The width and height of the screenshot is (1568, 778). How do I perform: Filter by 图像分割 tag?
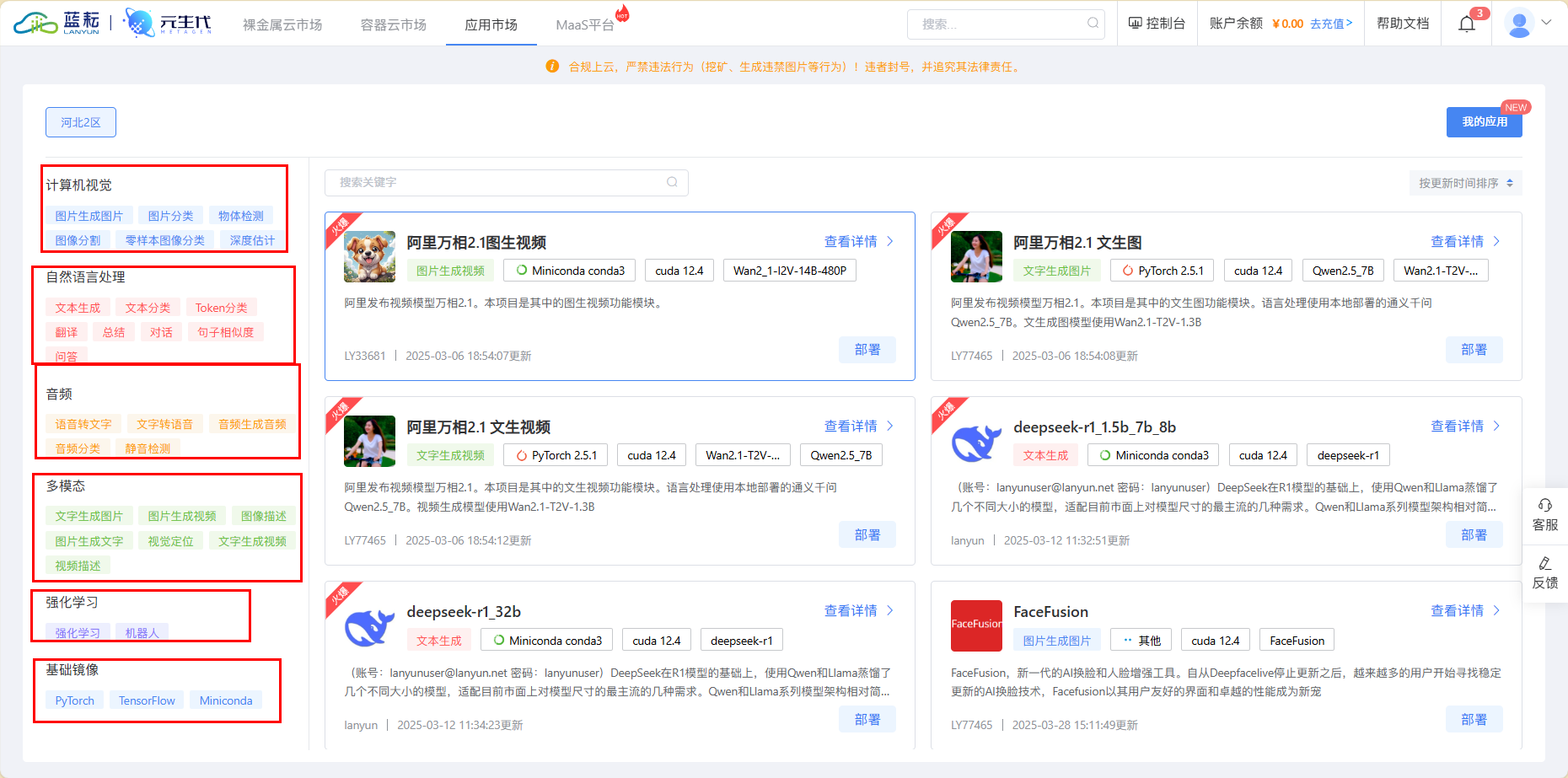click(78, 241)
